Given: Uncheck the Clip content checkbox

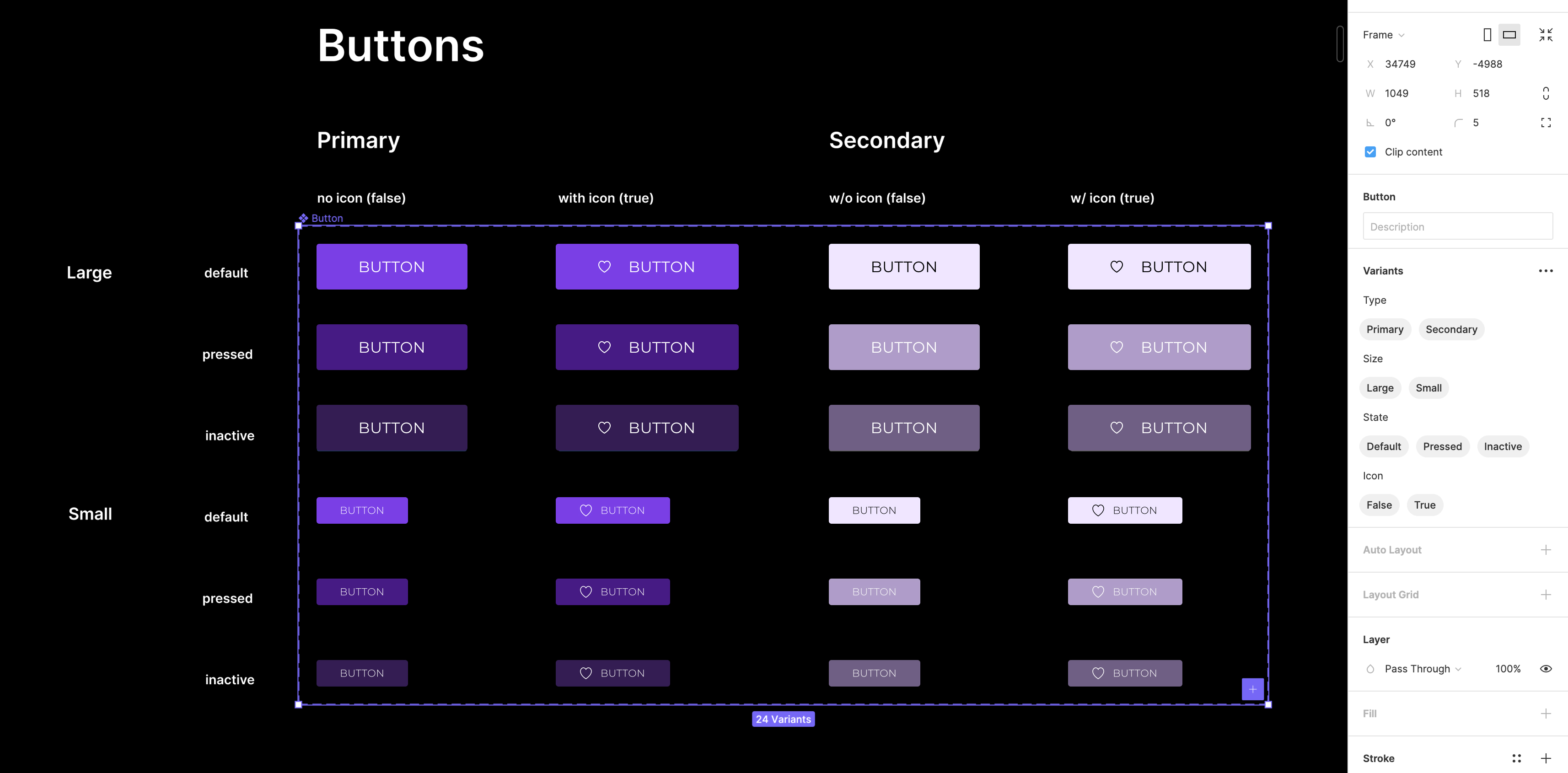Looking at the screenshot, I should (x=1370, y=151).
